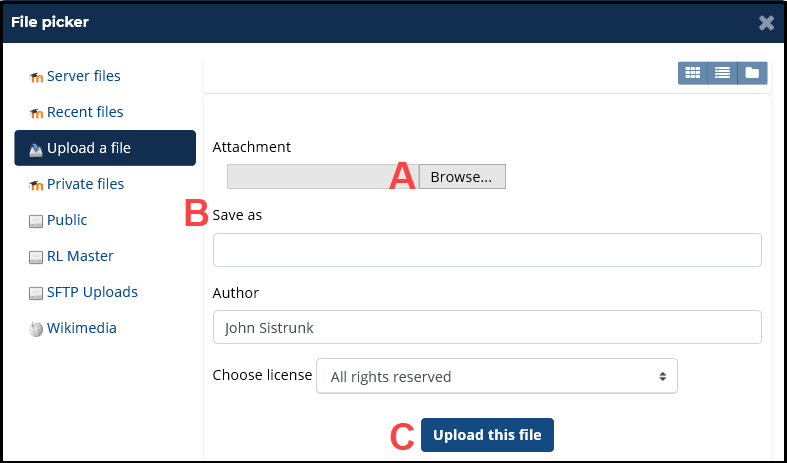Screen dimensions: 787x463
Task: Click the Server files repository icon
Action: click(36, 77)
